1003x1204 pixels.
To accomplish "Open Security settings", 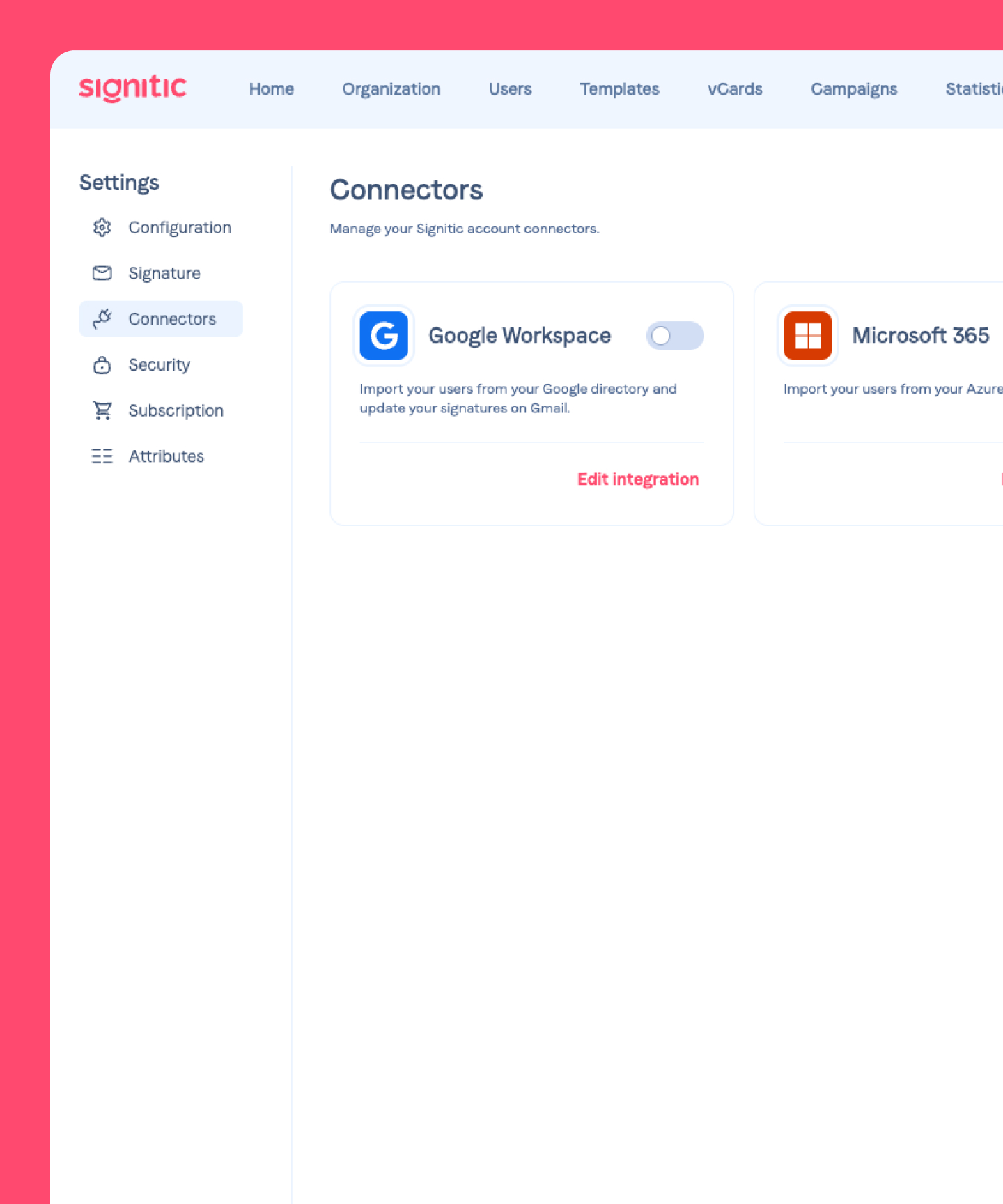I will coord(162,364).
